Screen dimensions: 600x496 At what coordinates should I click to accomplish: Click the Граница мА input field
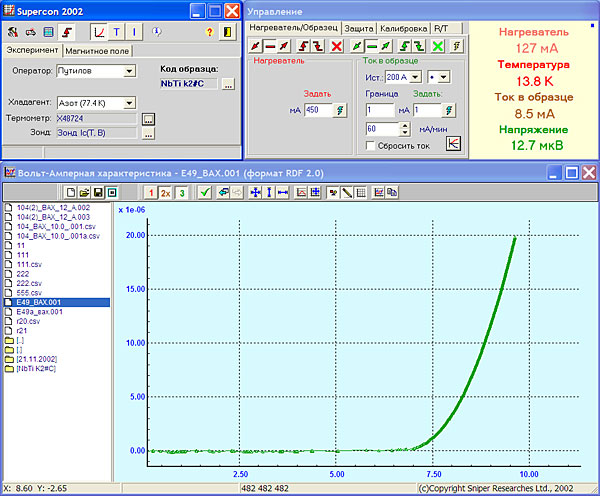click(x=380, y=110)
